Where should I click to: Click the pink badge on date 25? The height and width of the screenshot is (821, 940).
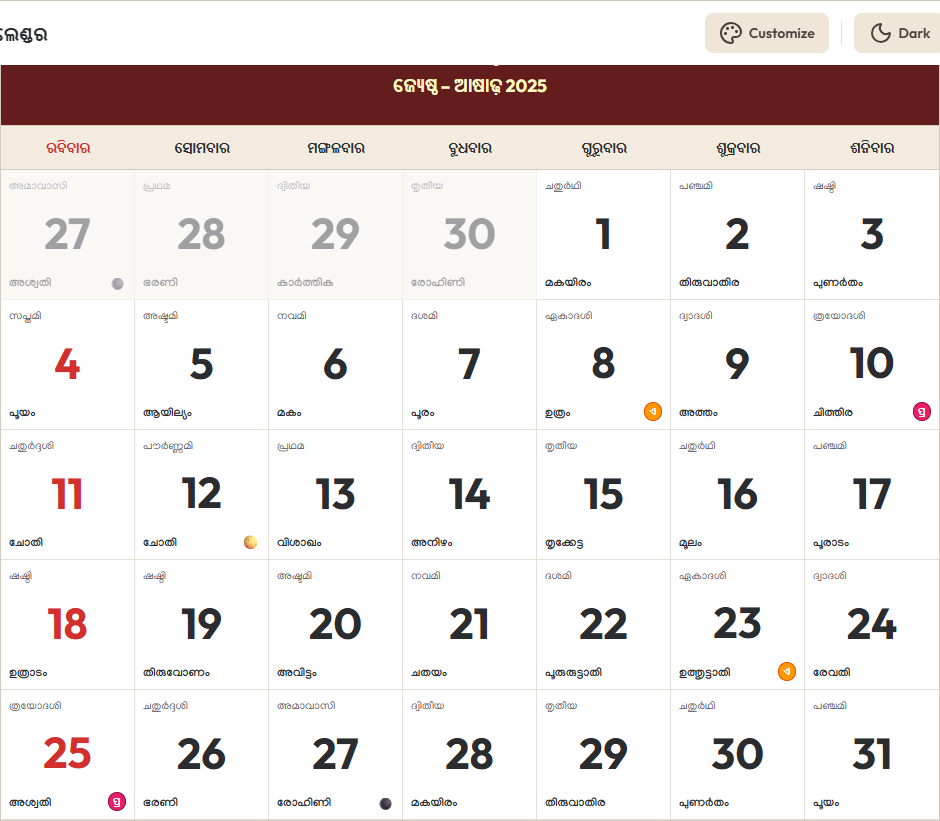pos(117,801)
